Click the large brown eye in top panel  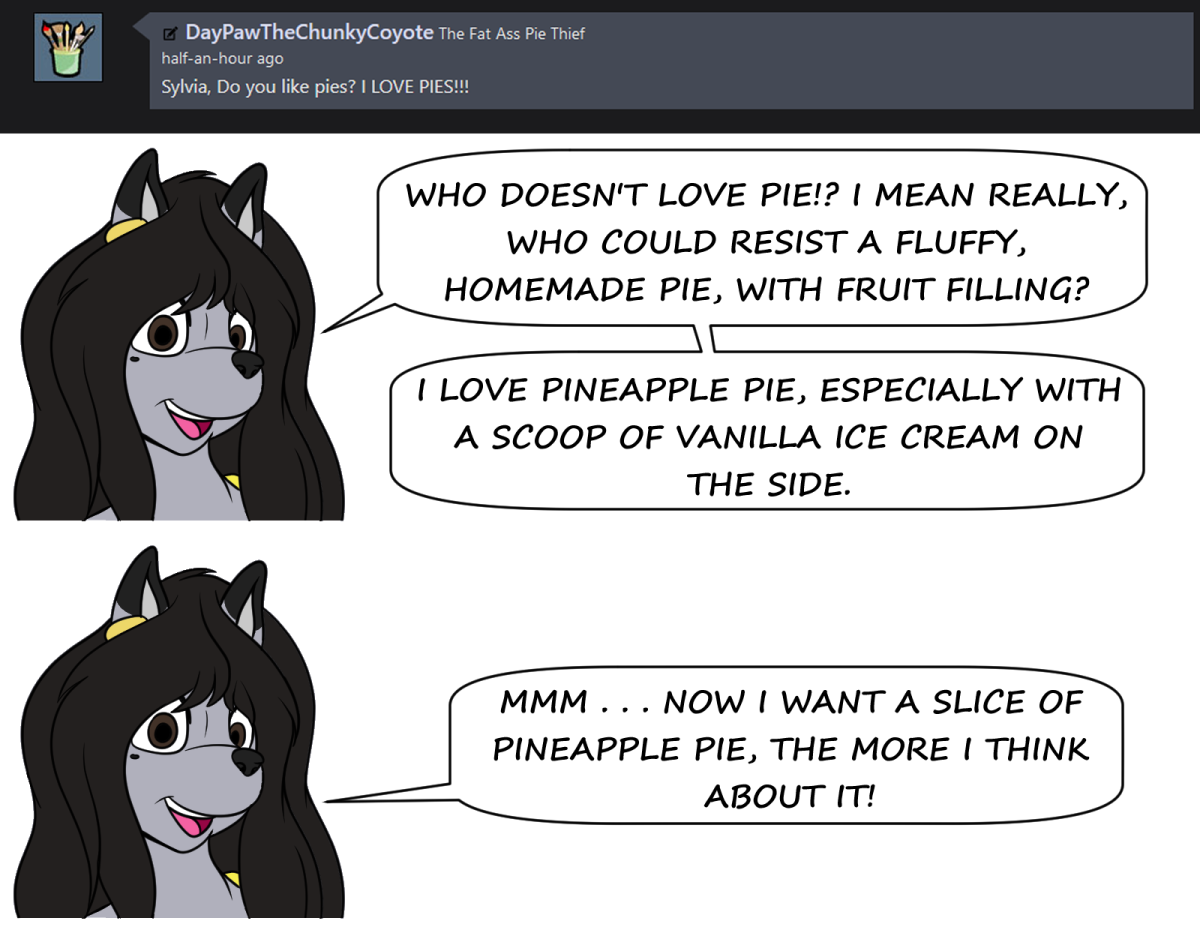pos(162,334)
